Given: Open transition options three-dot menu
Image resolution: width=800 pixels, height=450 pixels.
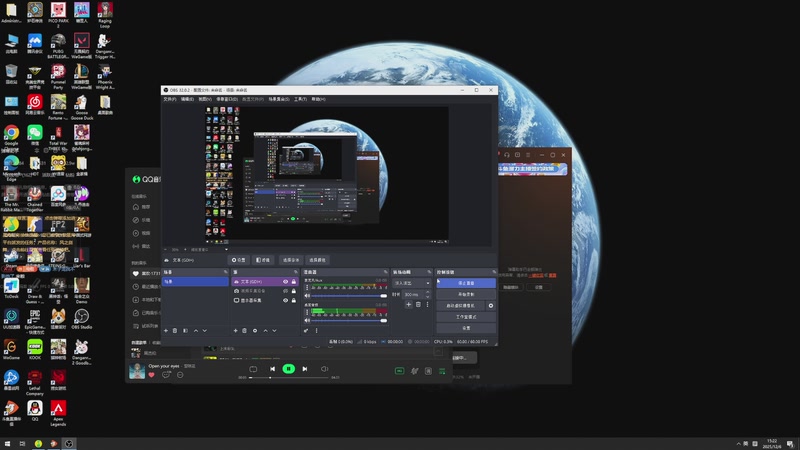Looking at the screenshot, I should pyautogui.click(x=428, y=305).
